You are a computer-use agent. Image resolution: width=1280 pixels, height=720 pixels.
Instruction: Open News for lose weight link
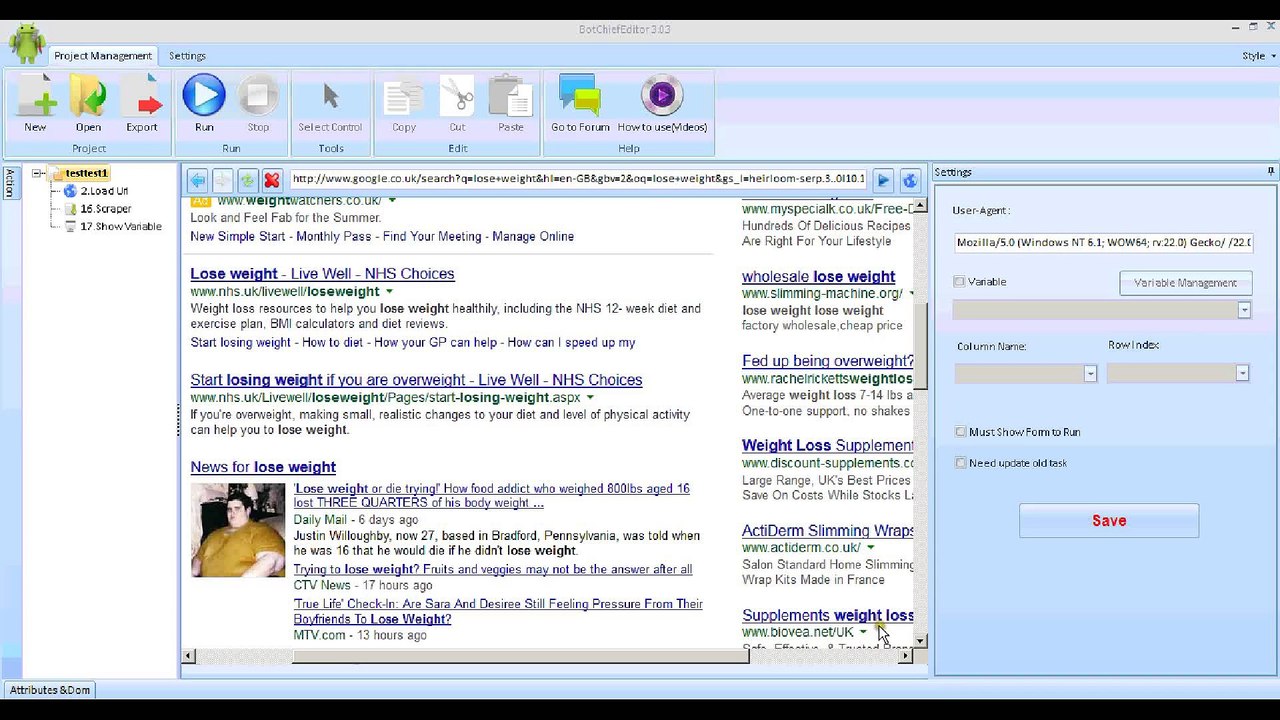[x=263, y=467]
